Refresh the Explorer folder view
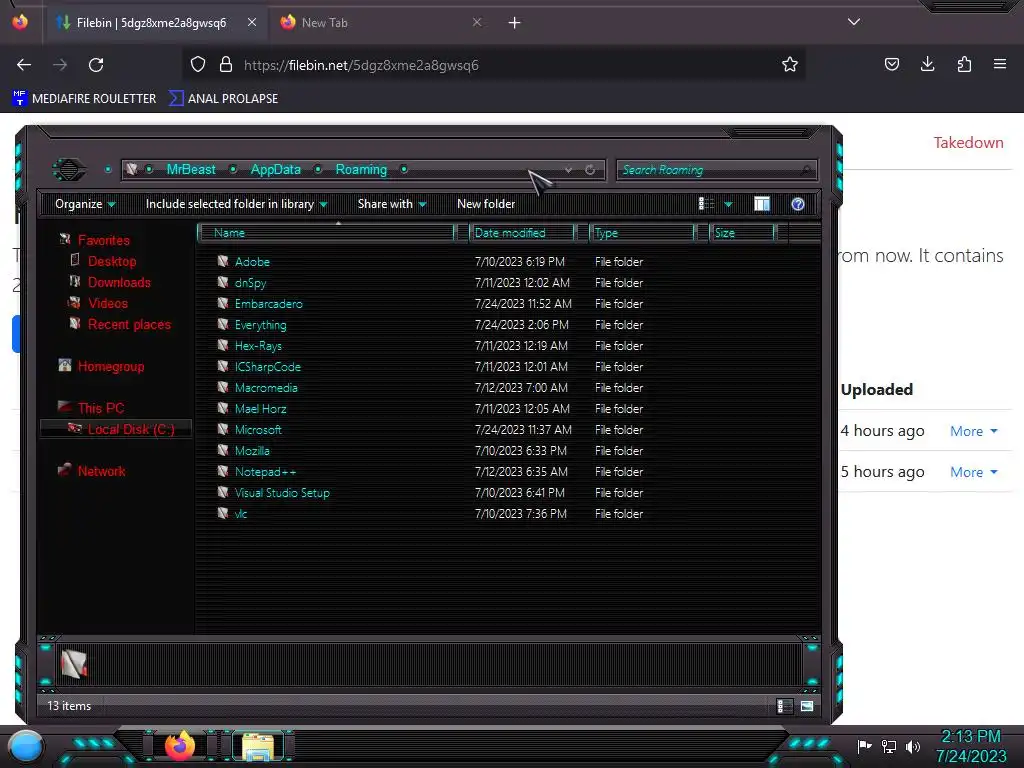 tap(590, 170)
